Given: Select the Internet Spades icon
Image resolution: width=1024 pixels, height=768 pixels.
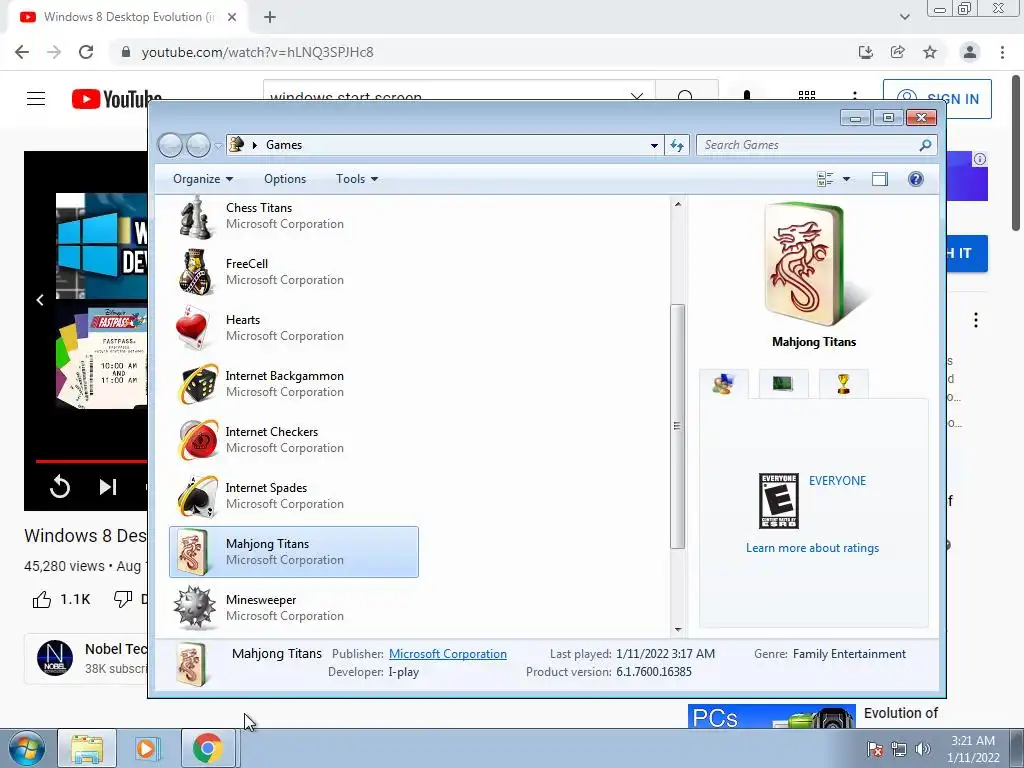Looking at the screenshot, I should (197, 496).
